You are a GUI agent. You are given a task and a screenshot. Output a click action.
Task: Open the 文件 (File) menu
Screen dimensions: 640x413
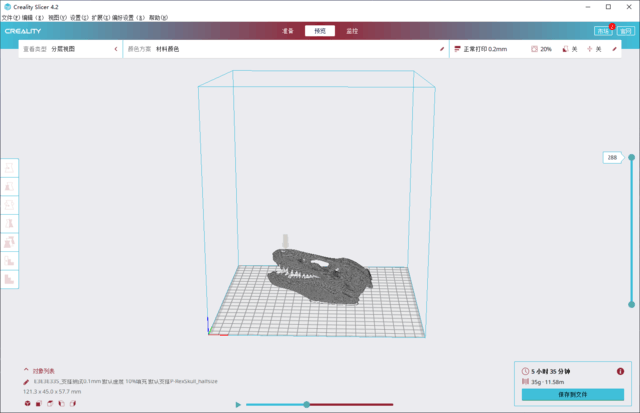pyautogui.click(x=11, y=18)
